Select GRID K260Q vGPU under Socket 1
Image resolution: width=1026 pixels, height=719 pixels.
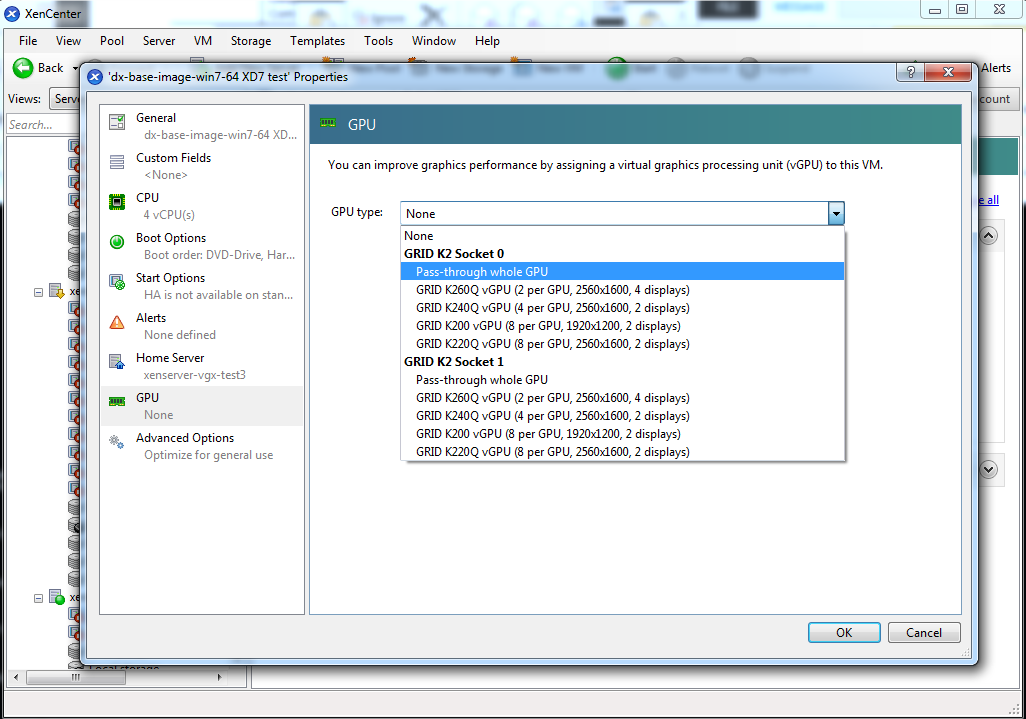click(x=552, y=398)
